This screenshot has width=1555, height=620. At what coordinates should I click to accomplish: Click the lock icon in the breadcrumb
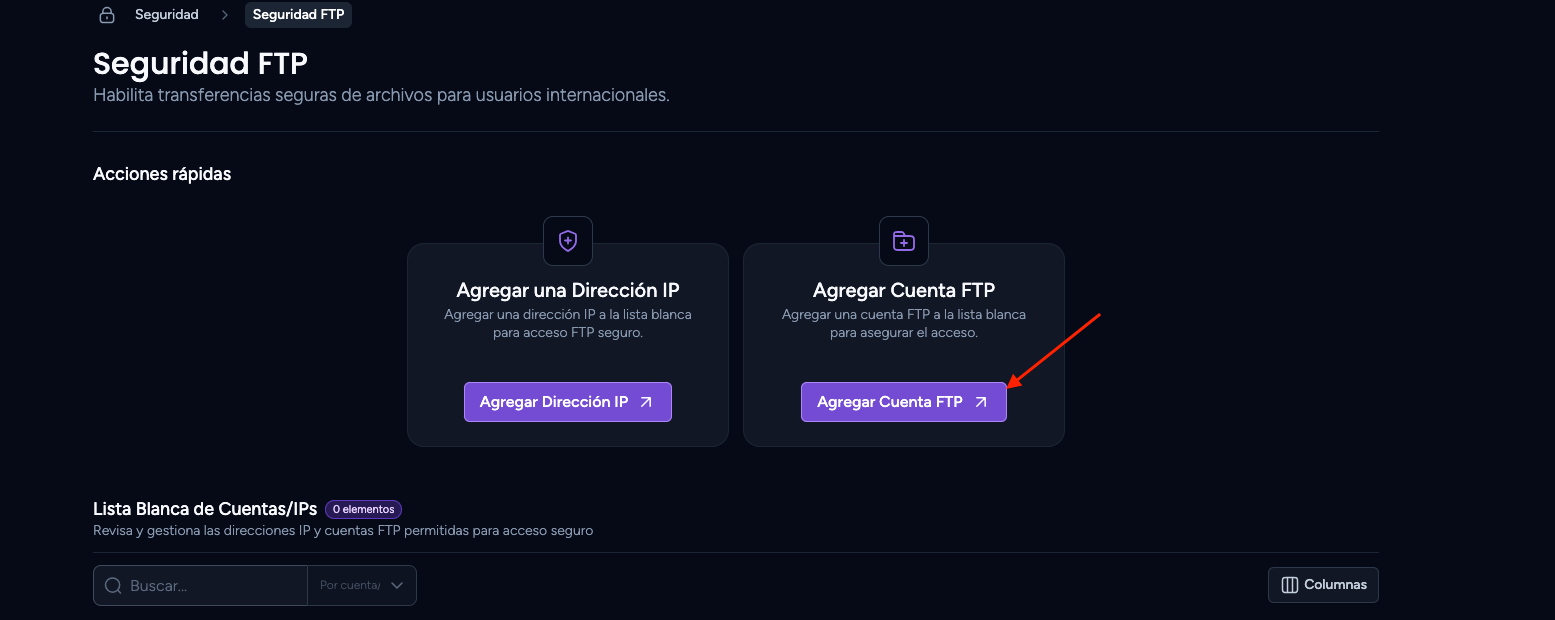[x=107, y=15]
